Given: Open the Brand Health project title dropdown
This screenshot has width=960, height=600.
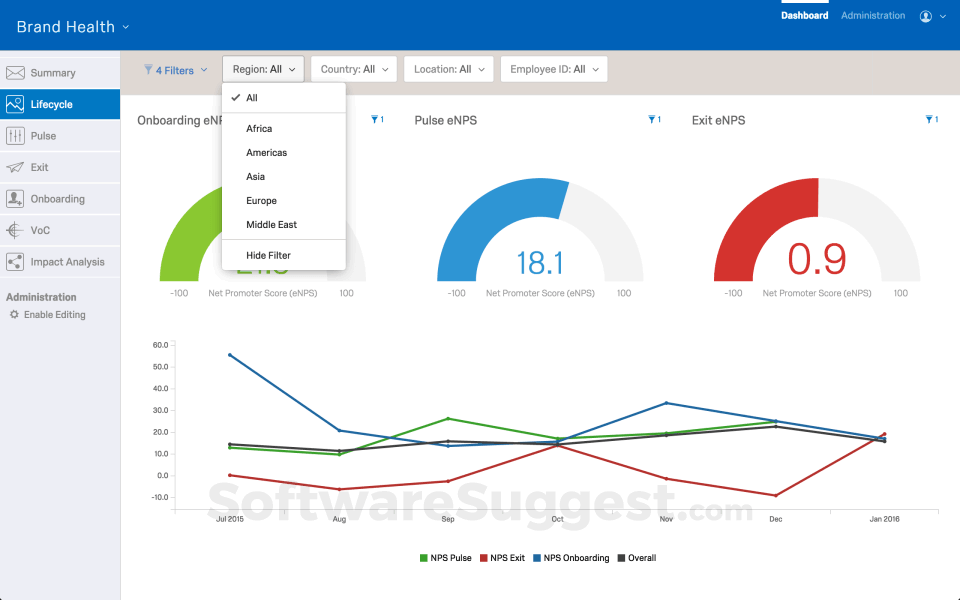Looking at the screenshot, I should coord(73,27).
